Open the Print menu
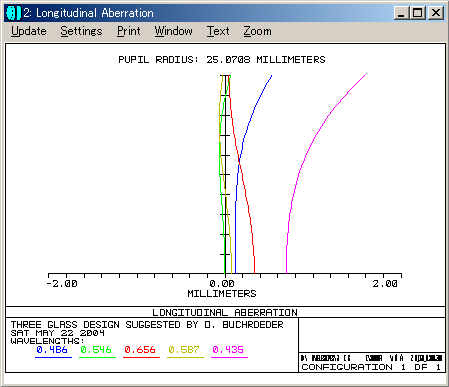The image size is (449, 387). tap(129, 31)
